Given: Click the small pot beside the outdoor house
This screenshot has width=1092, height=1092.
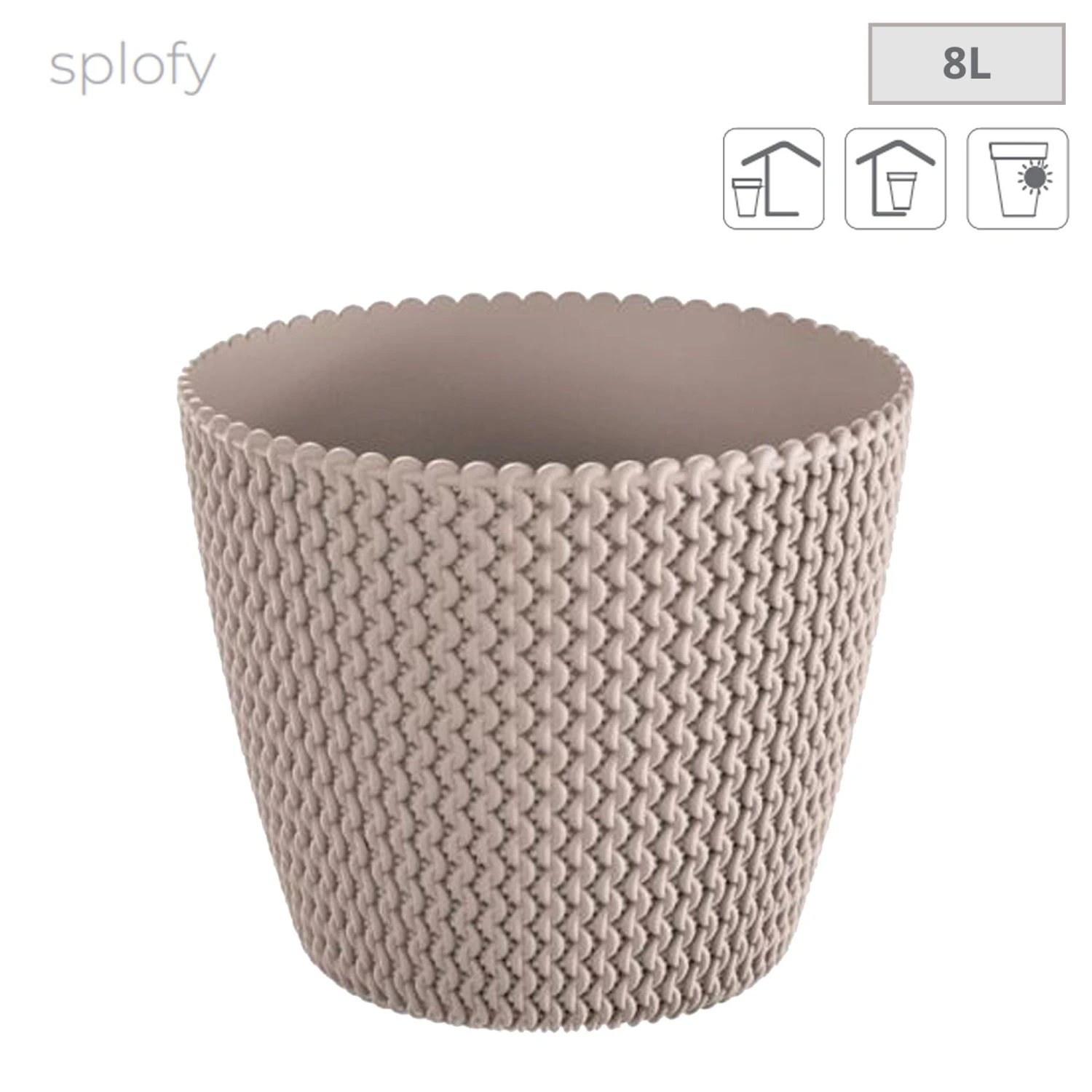Looking at the screenshot, I should (x=746, y=197).
